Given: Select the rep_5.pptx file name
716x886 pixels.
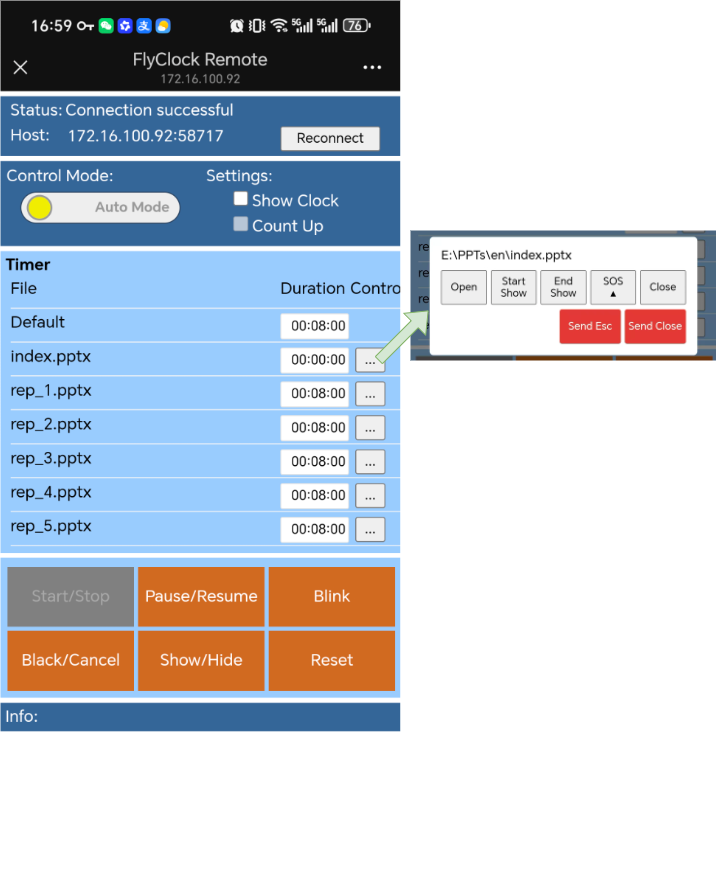Looking at the screenshot, I should pyautogui.click(x=51, y=527).
